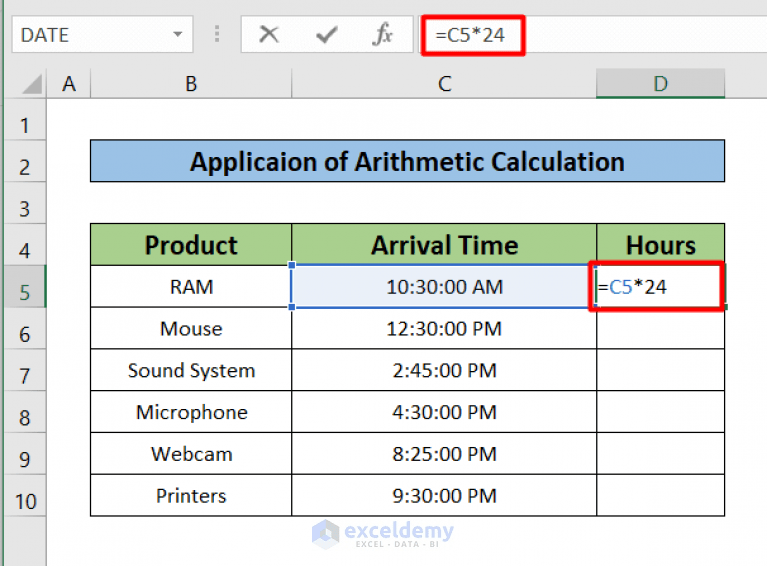
Task: Click the 'Product' header cell
Action: [x=191, y=245]
